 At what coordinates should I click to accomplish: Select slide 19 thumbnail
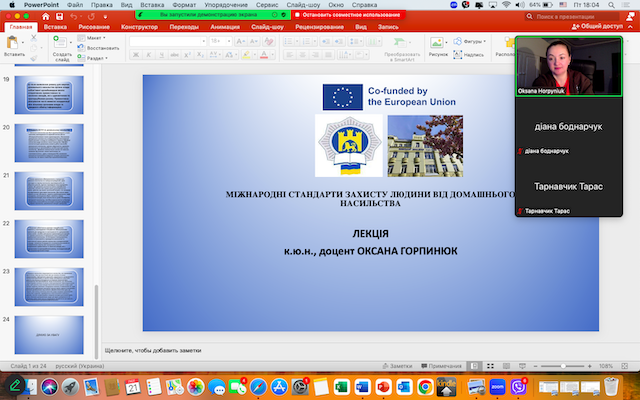[49, 95]
